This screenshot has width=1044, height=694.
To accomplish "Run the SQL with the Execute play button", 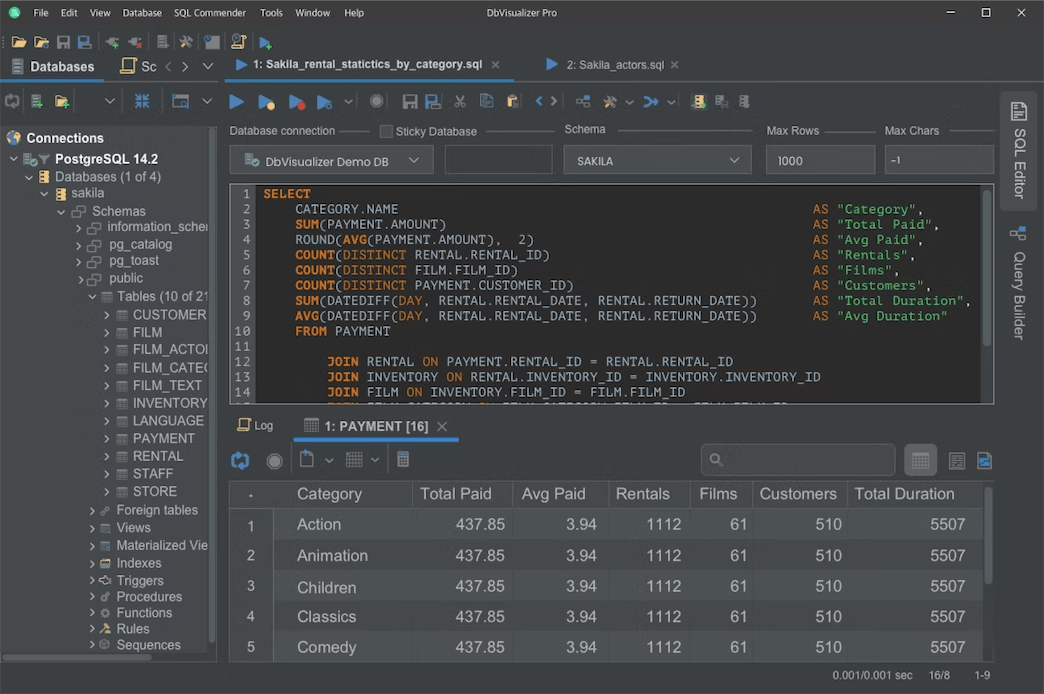I will tap(236, 102).
